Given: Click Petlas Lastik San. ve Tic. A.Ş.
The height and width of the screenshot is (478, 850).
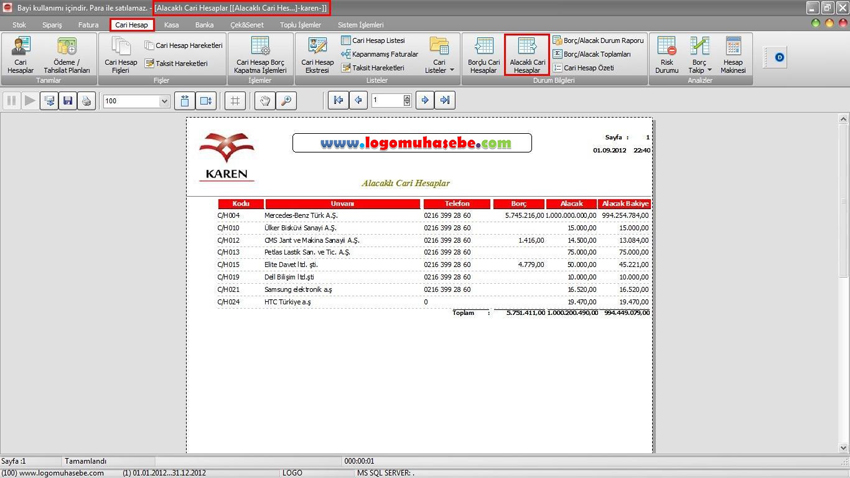Looking at the screenshot, I should 307,253.
